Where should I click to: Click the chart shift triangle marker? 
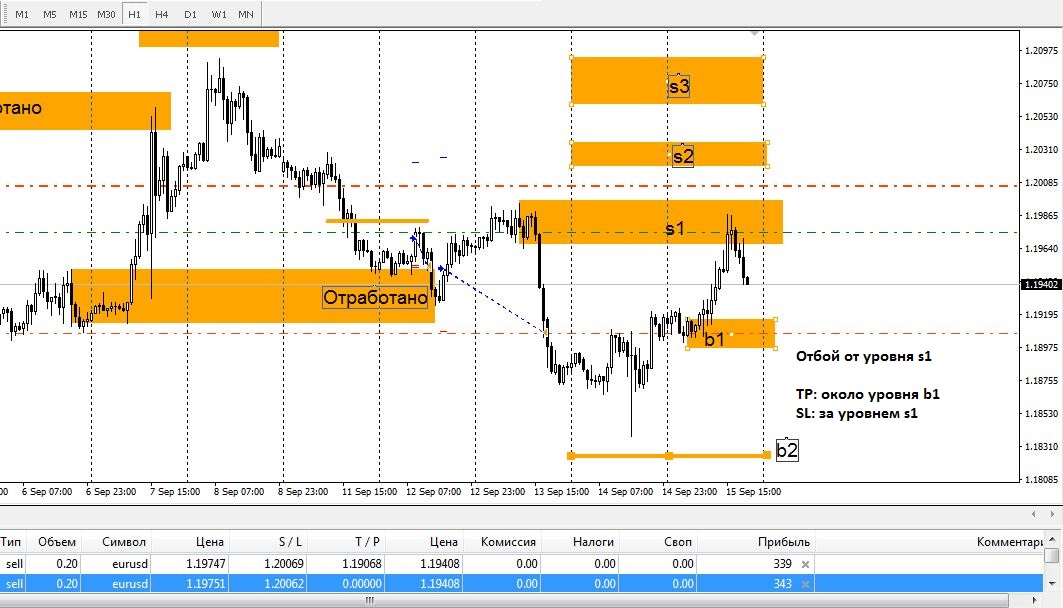pyautogui.click(x=754, y=33)
